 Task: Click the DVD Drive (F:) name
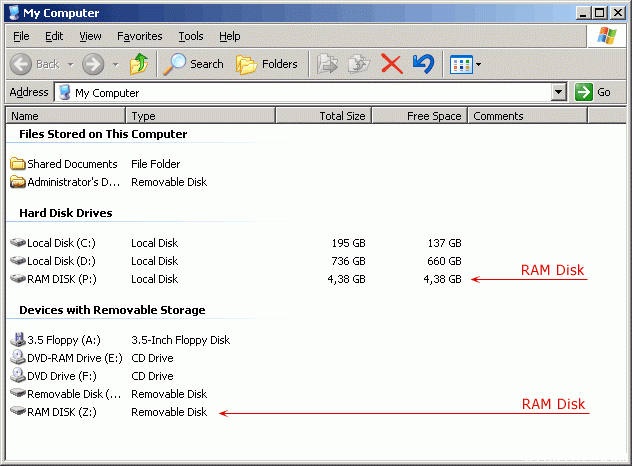(x=62, y=376)
